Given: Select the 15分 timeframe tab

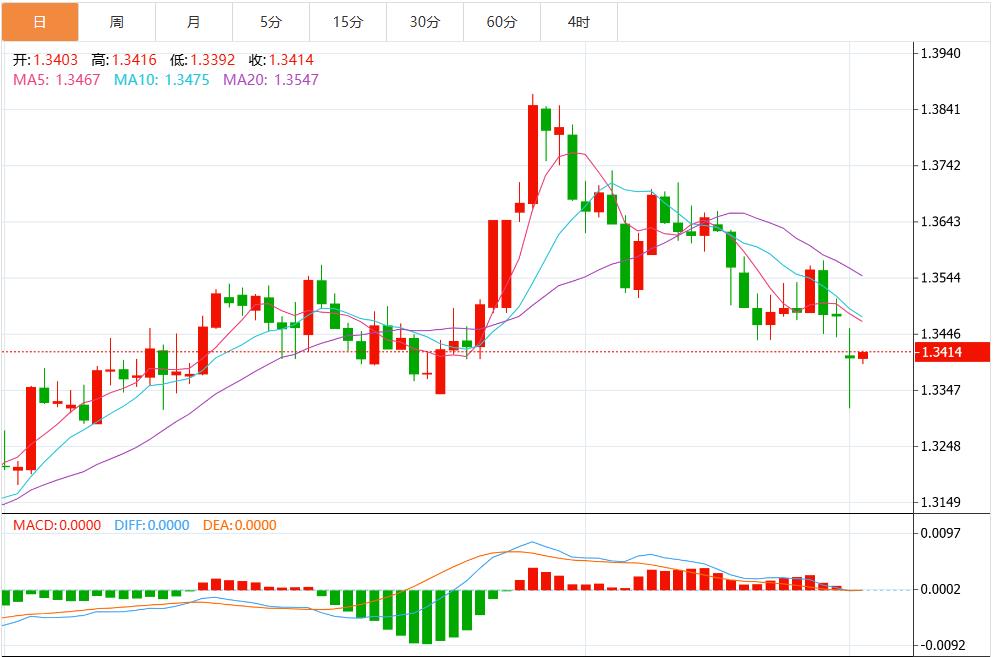Looking at the screenshot, I should [347, 21].
